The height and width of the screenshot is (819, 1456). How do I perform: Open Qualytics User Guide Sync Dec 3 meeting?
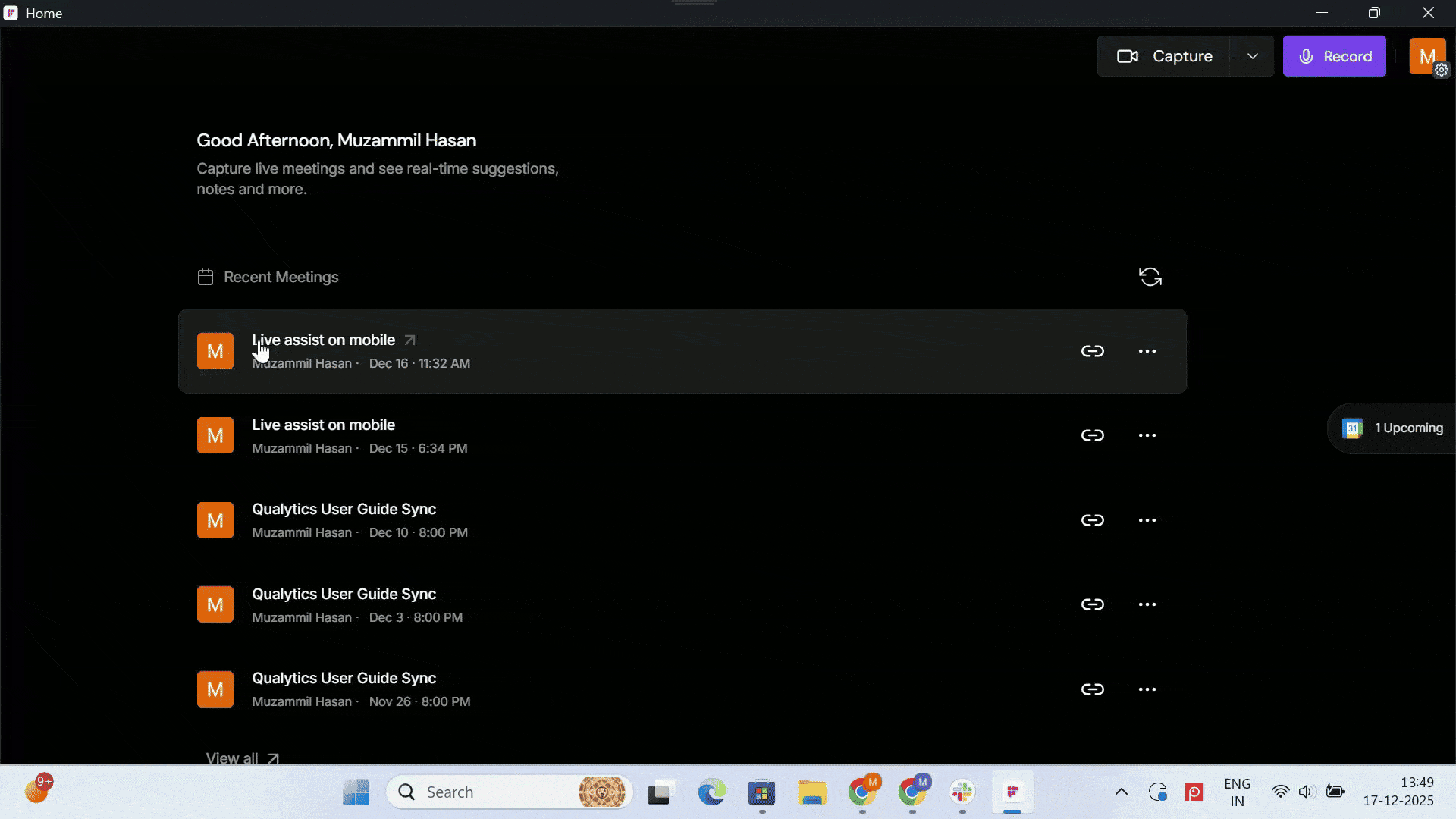pyautogui.click(x=344, y=595)
